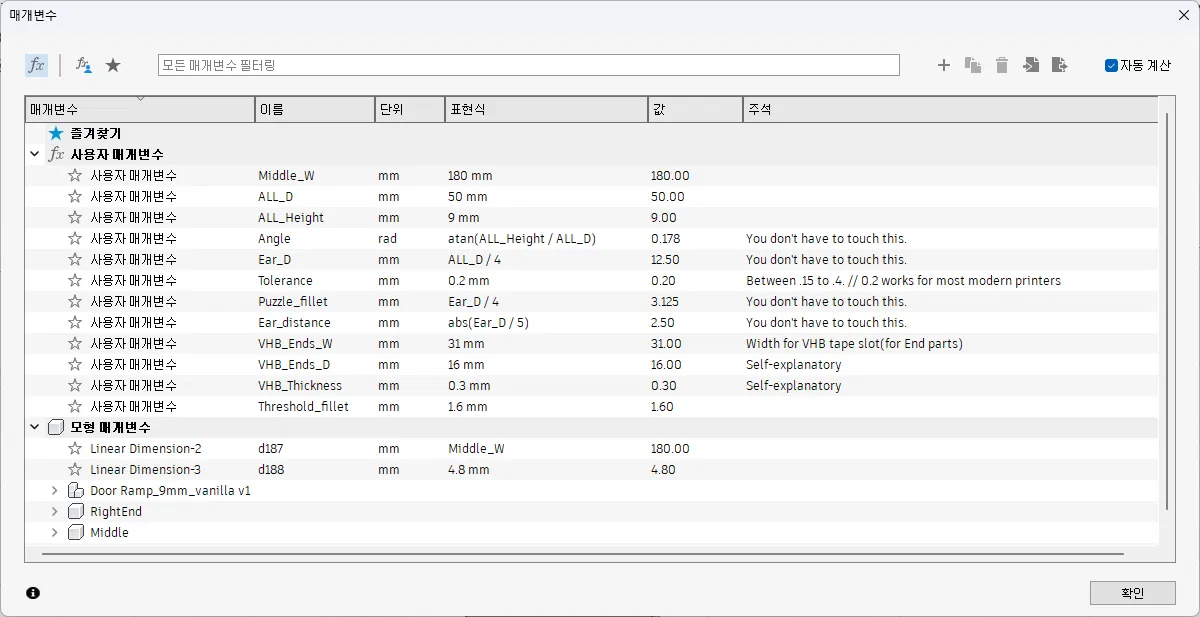Expand the Middle component node

click(x=55, y=533)
